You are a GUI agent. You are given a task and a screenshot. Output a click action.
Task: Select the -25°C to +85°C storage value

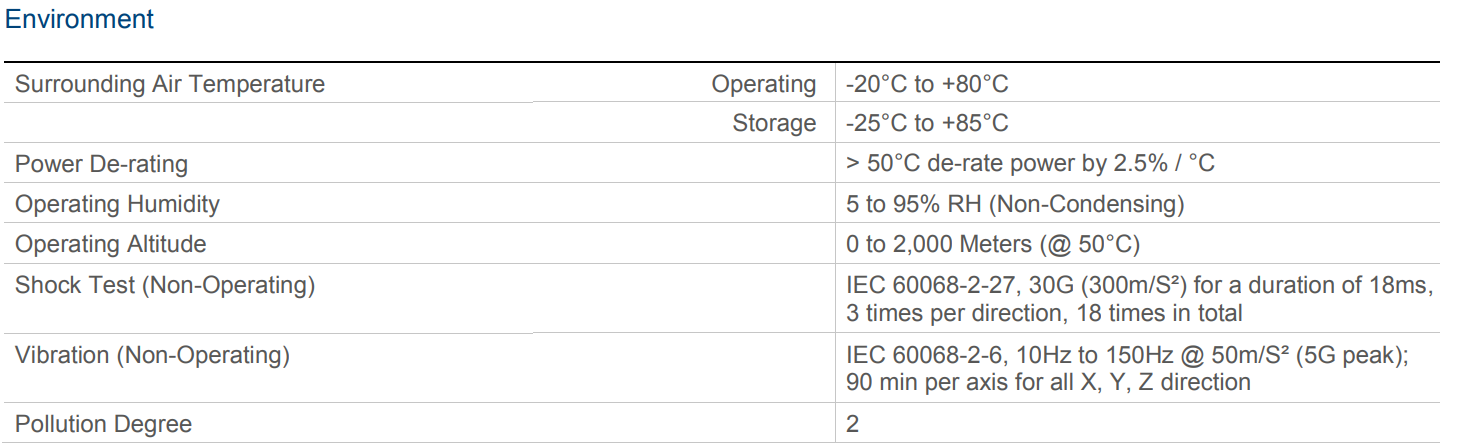(x=927, y=124)
